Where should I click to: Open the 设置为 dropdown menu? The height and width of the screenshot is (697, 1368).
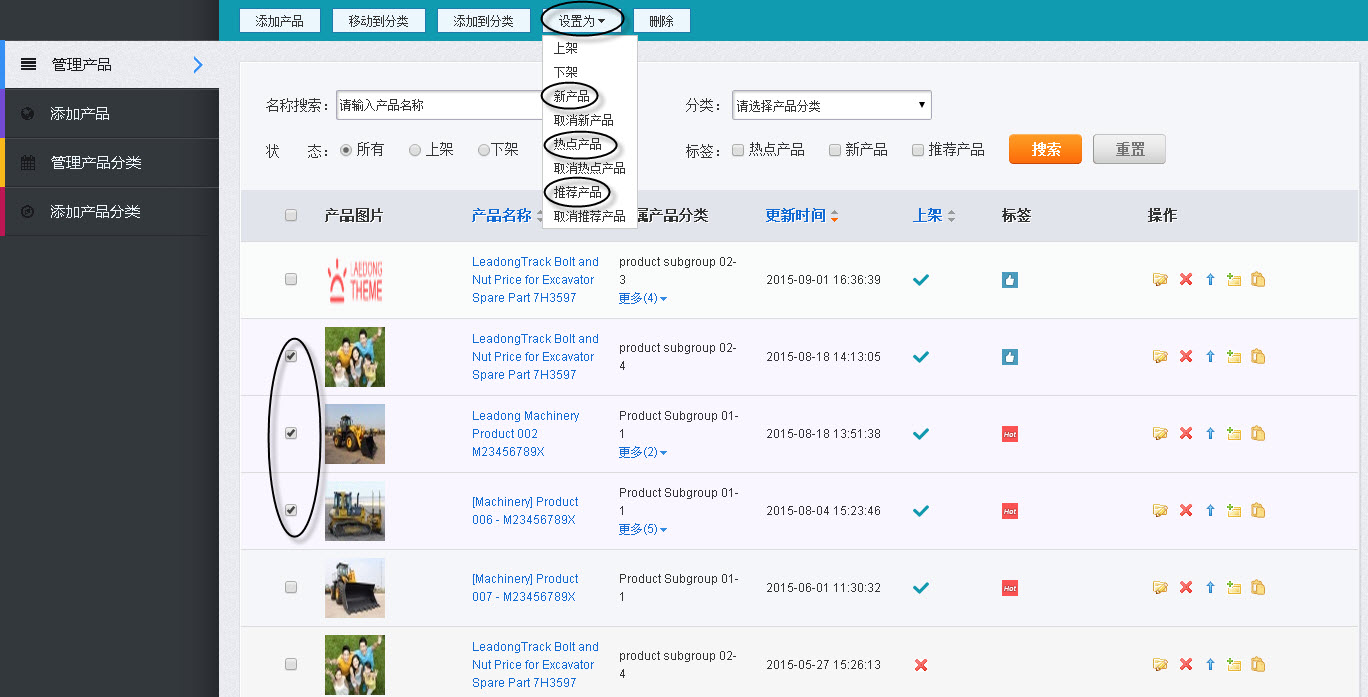(x=581, y=20)
